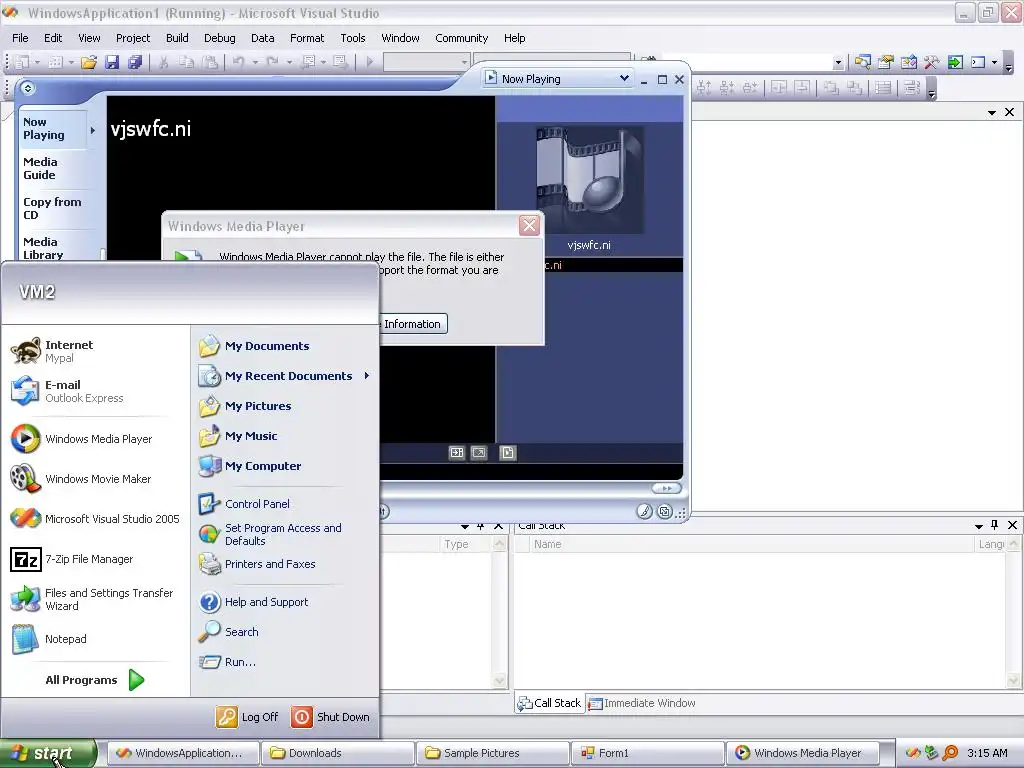This screenshot has height=768, width=1024.
Task: Expand All Programs list
Action: pos(95,680)
